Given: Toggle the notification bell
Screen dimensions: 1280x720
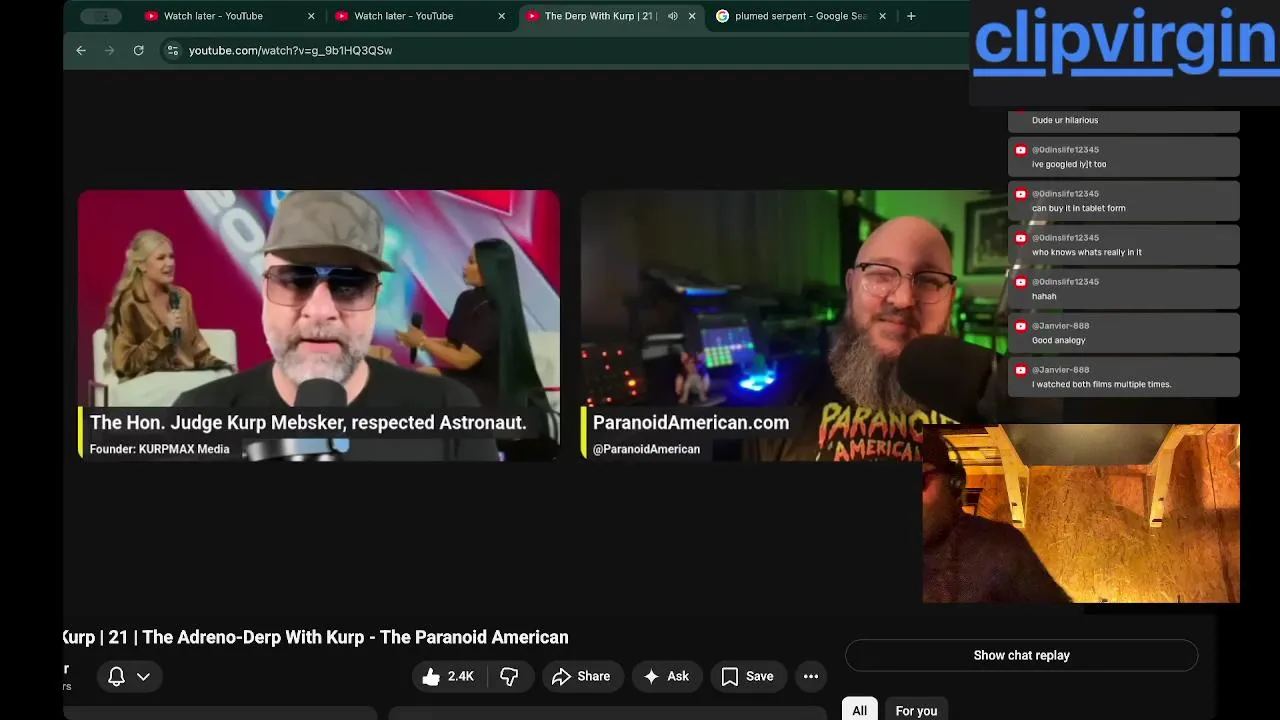Looking at the screenshot, I should coord(116,677).
